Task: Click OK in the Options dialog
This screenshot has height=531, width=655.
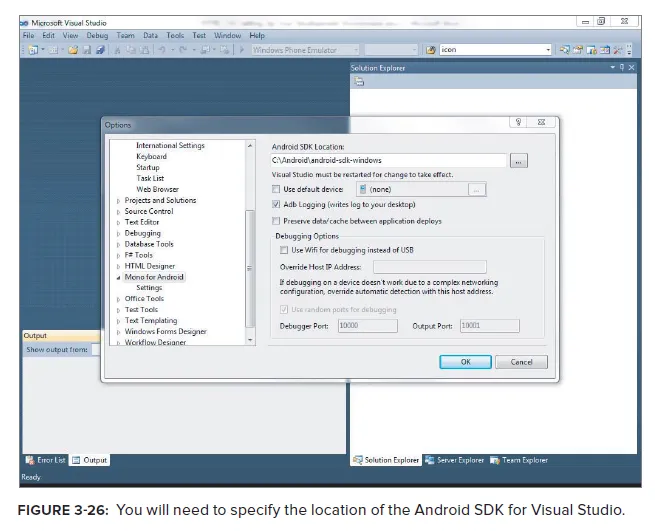Action: click(x=465, y=362)
